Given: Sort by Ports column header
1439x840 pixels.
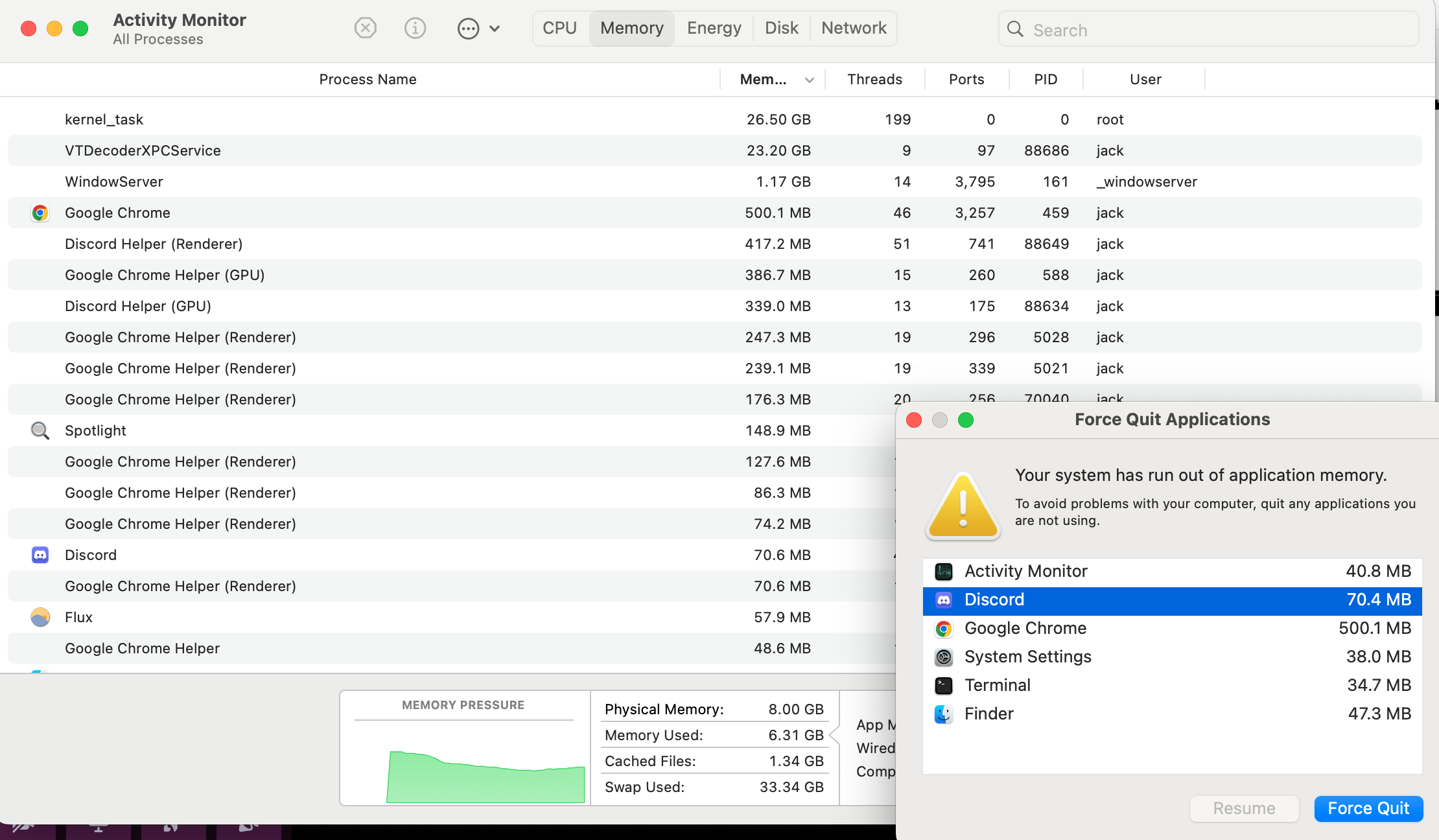Looking at the screenshot, I should 966,79.
